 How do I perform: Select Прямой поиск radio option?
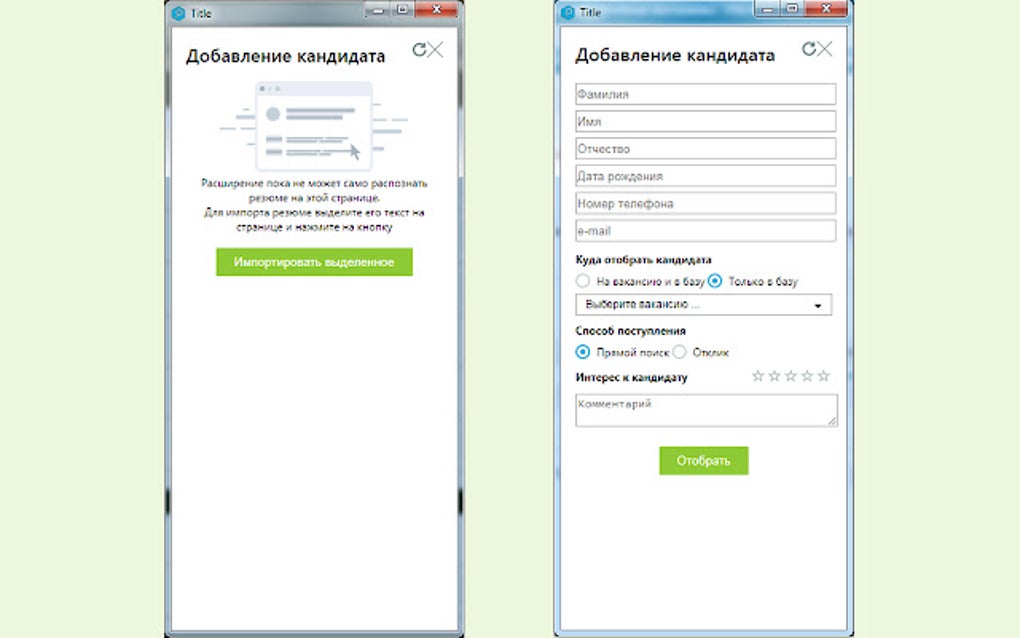coord(583,352)
